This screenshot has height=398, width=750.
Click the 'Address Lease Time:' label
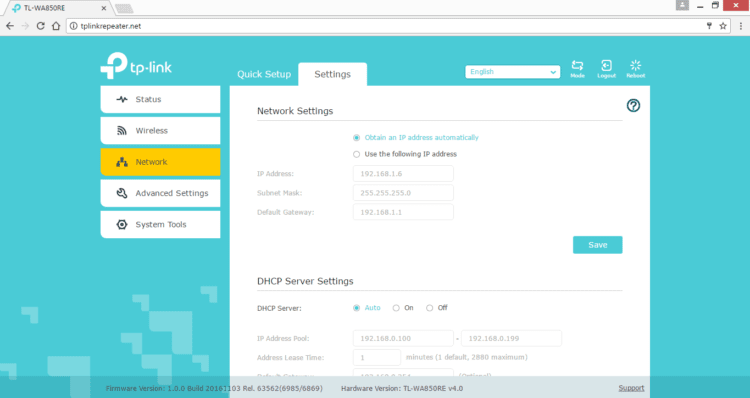pos(290,357)
